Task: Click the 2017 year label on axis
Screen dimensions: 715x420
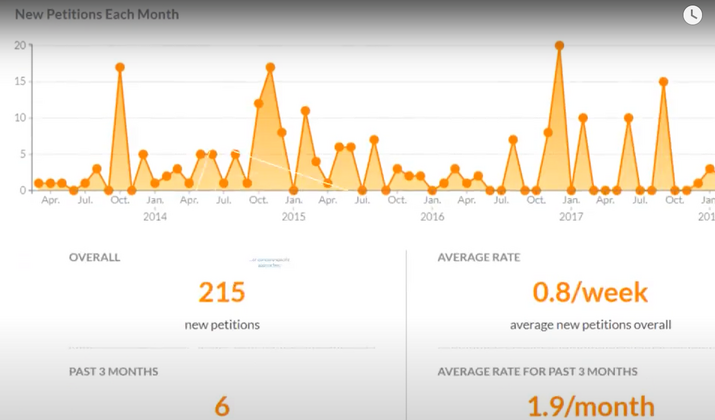Action: pos(571,217)
